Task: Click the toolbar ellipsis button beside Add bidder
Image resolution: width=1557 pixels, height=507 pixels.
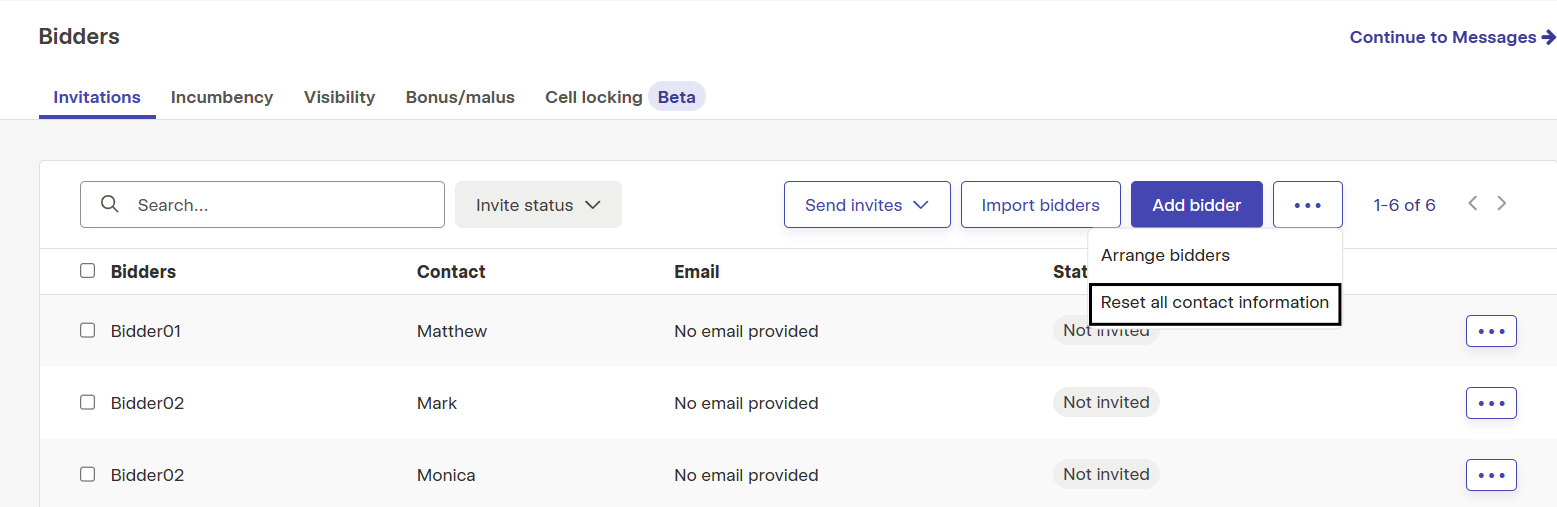Action: [x=1307, y=205]
